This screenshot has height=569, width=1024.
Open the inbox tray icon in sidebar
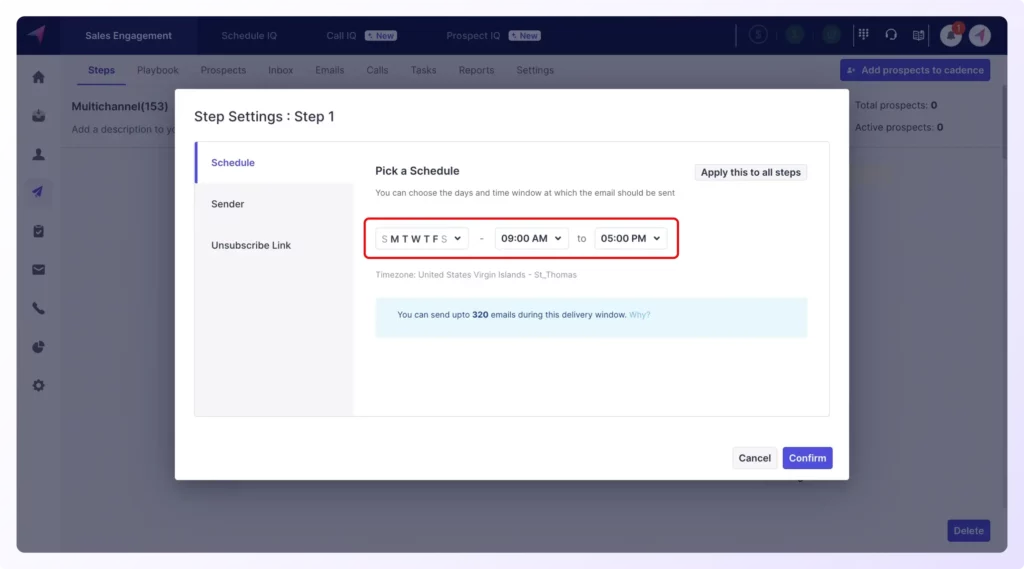click(x=38, y=116)
